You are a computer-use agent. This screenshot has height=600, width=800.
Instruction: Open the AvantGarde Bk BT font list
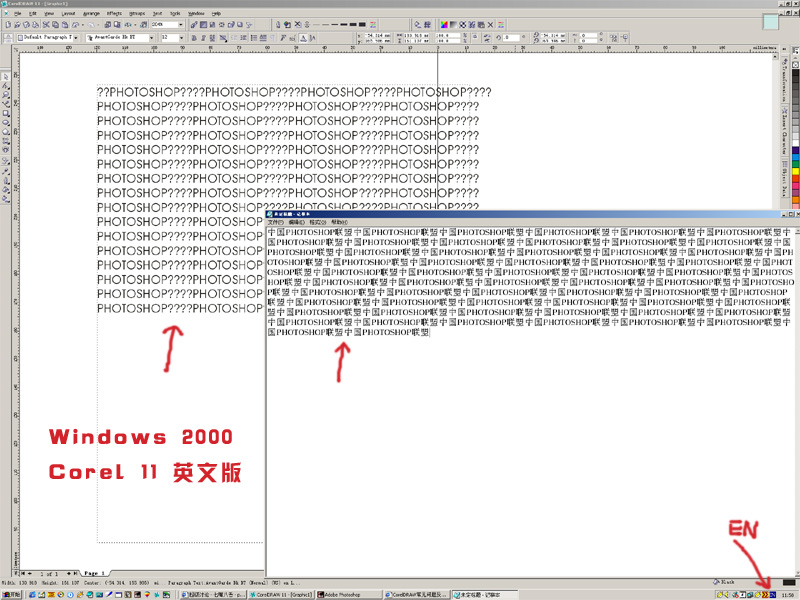click(152, 38)
